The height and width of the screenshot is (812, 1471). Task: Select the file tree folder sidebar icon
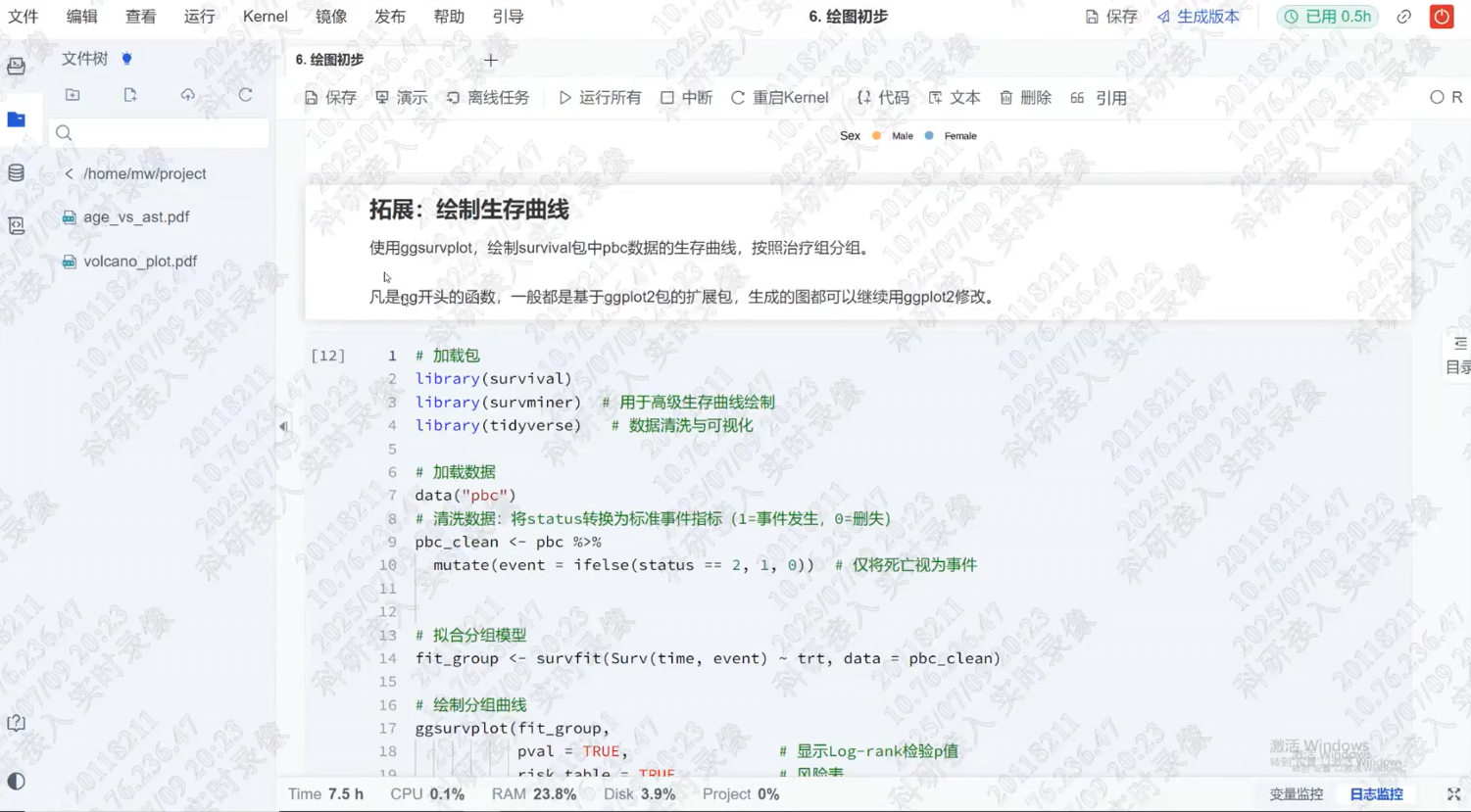point(17,119)
